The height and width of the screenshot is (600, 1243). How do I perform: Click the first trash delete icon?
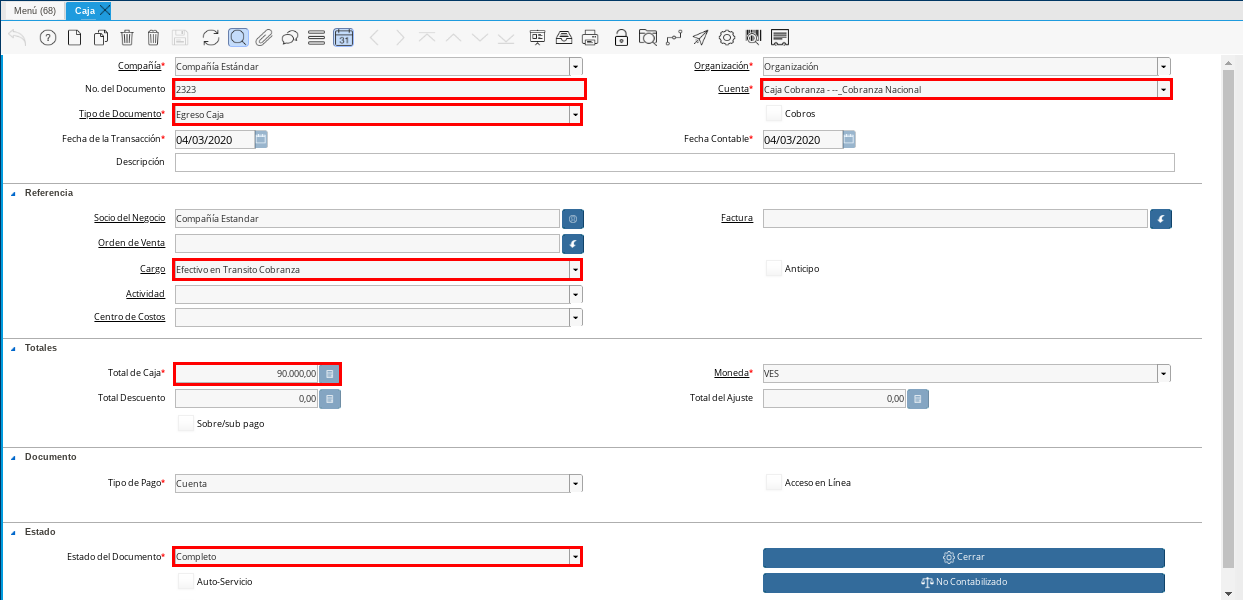127,38
